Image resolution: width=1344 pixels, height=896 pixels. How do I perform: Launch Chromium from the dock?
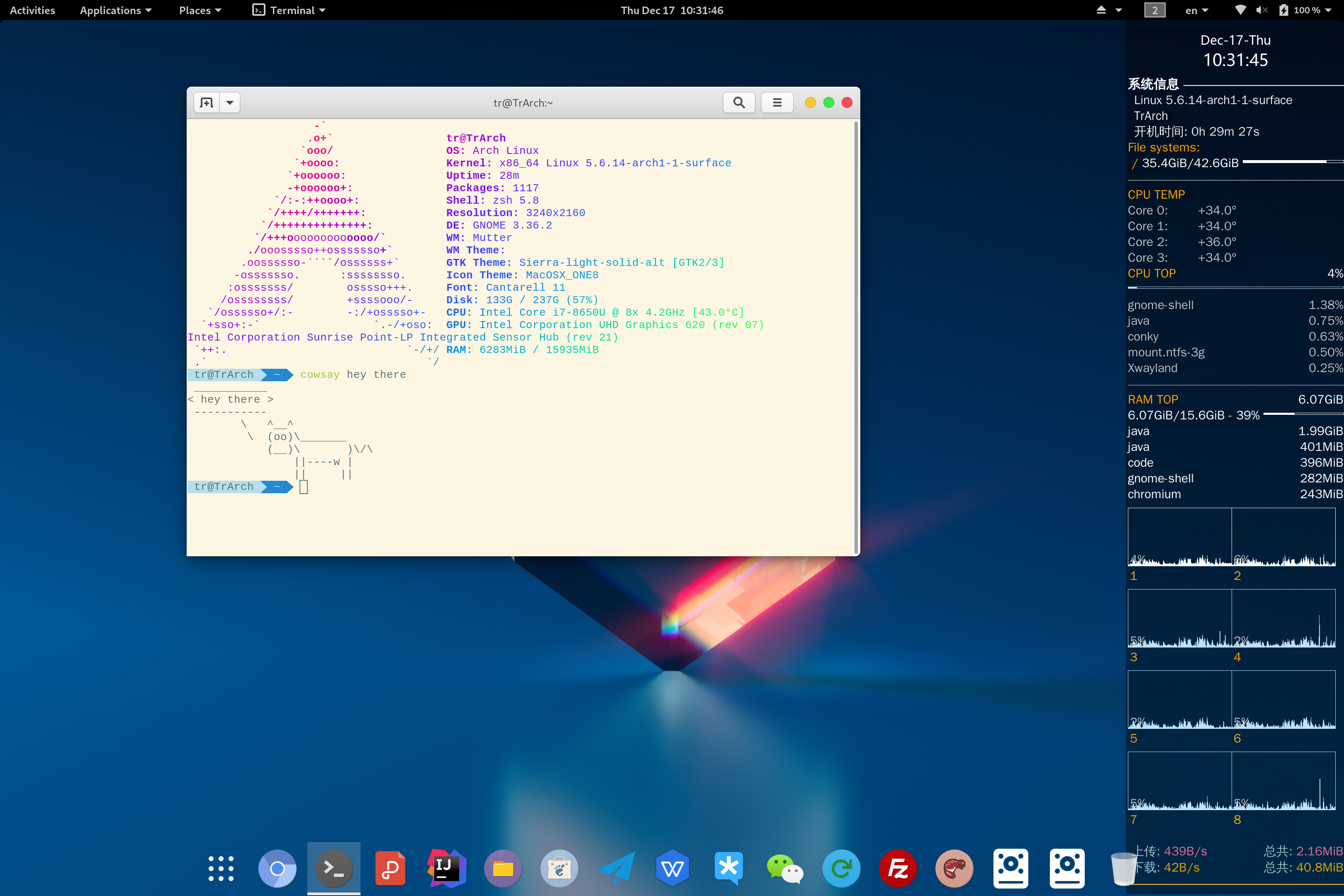(277, 869)
